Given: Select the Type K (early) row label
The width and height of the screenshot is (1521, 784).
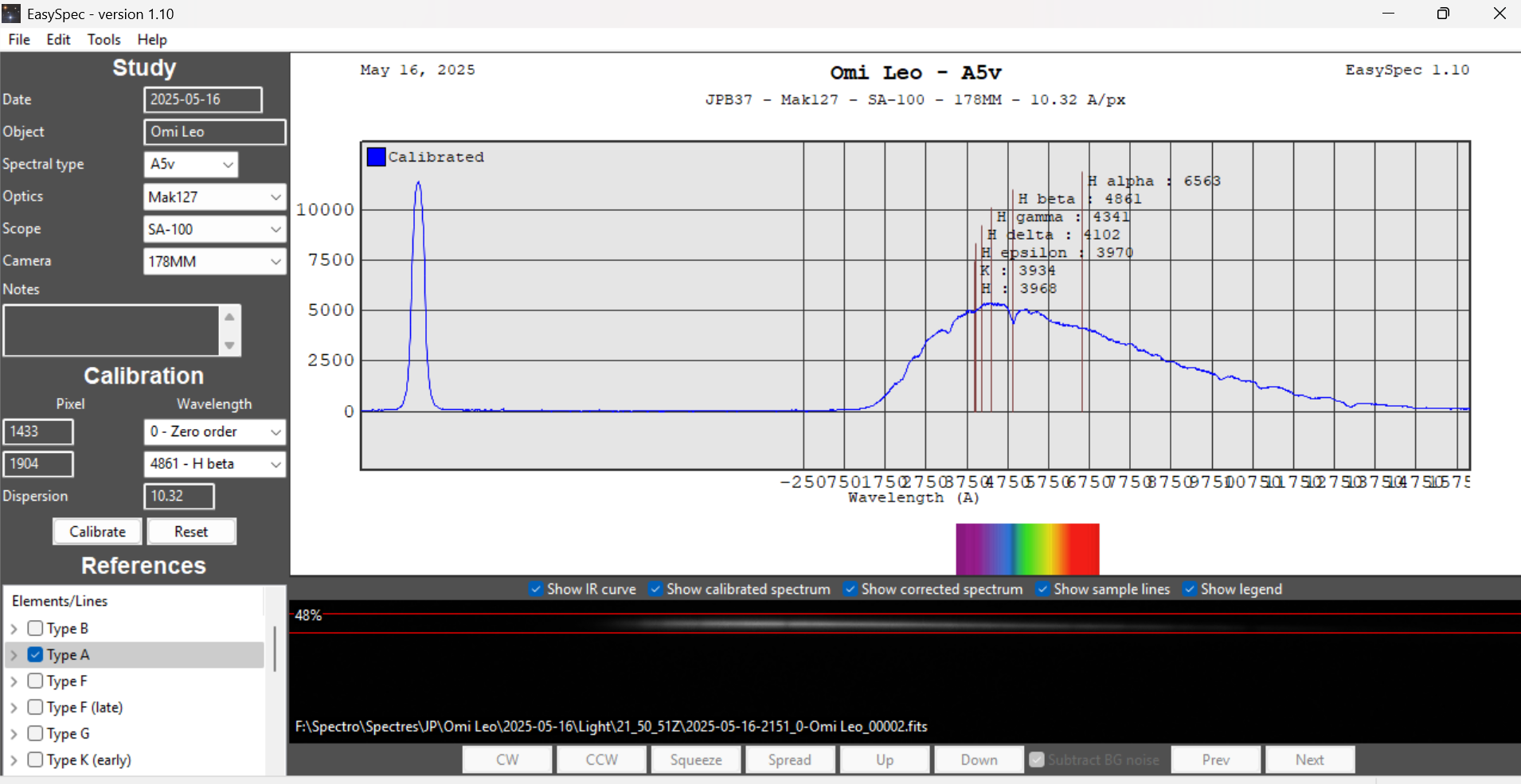Looking at the screenshot, I should [x=88, y=760].
